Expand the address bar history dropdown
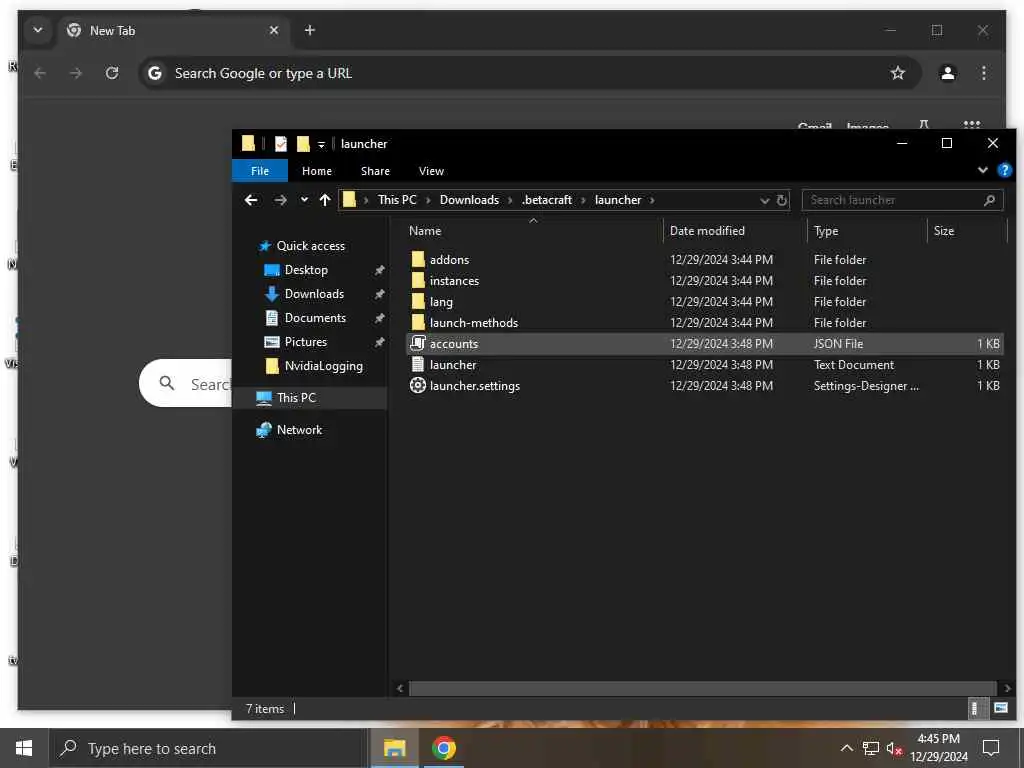Screen dimensions: 1024x768 pos(765,200)
